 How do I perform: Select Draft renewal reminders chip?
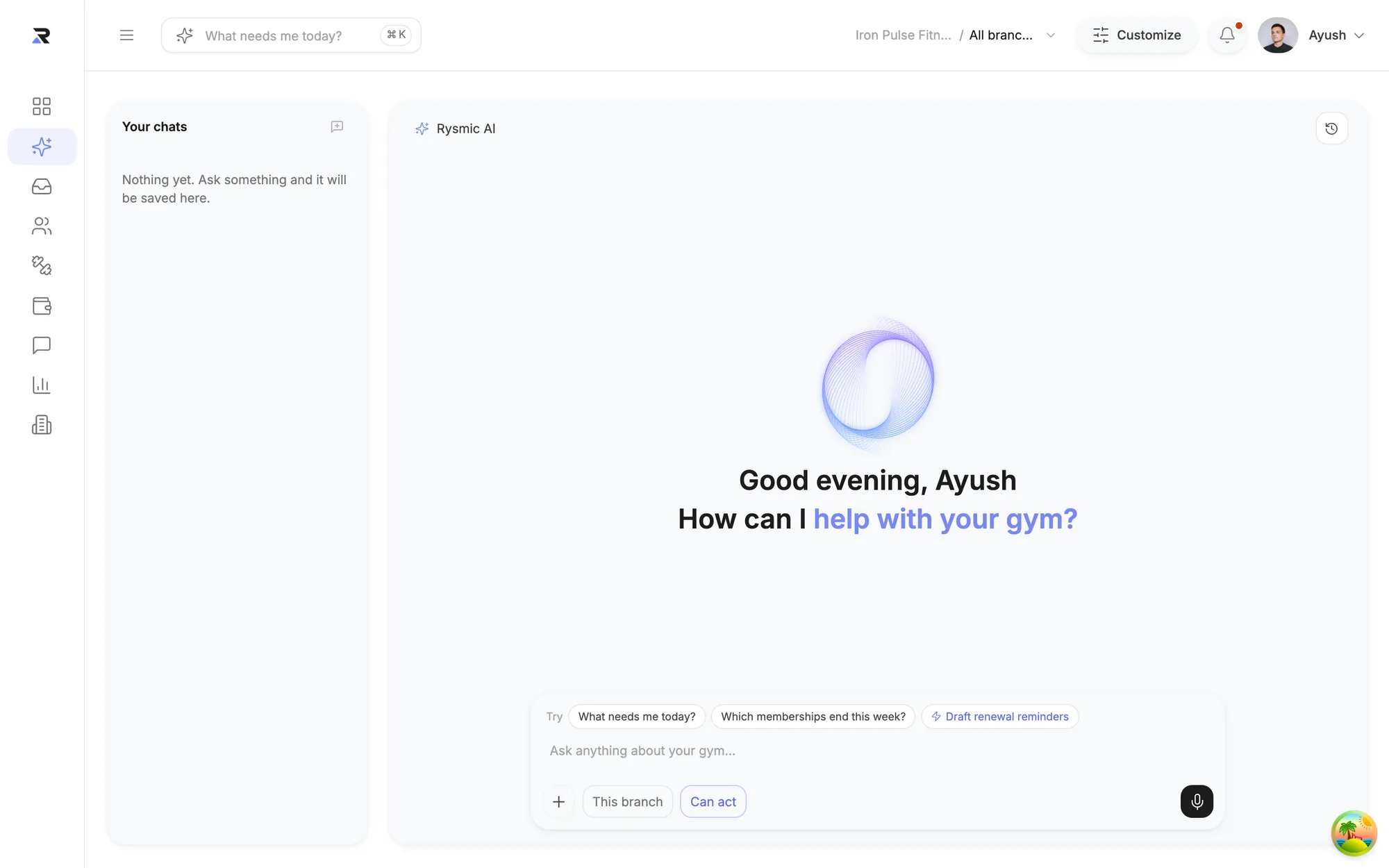1000,717
